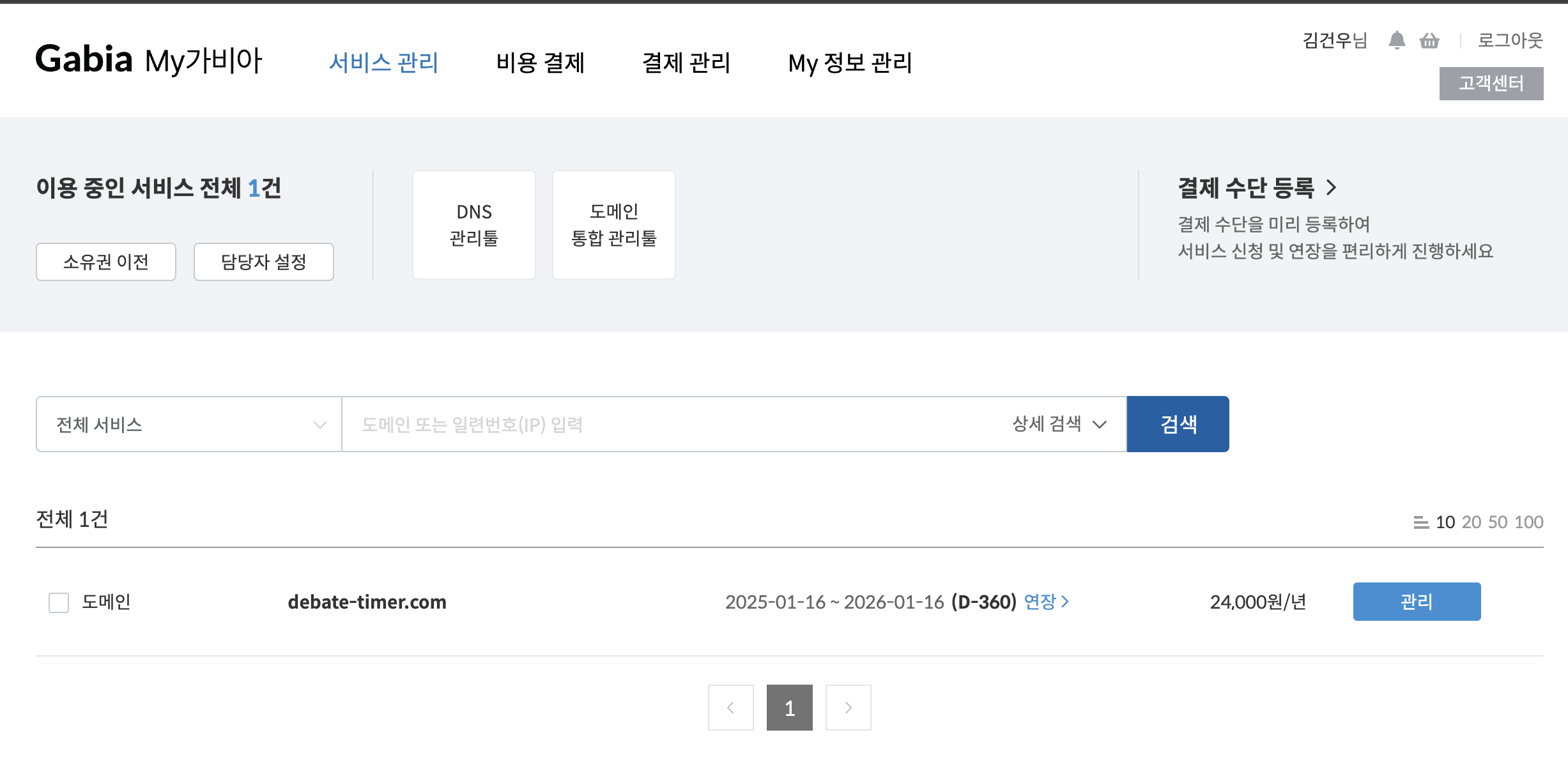Show 20 items per page
The image size is (1568, 760).
pos(1471,522)
